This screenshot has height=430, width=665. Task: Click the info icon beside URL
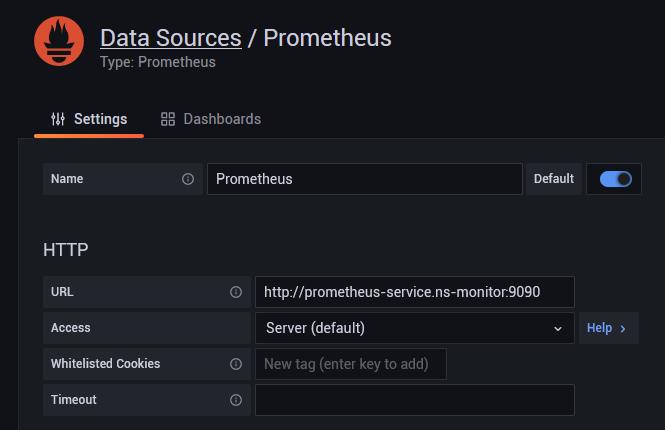tap(236, 292)
